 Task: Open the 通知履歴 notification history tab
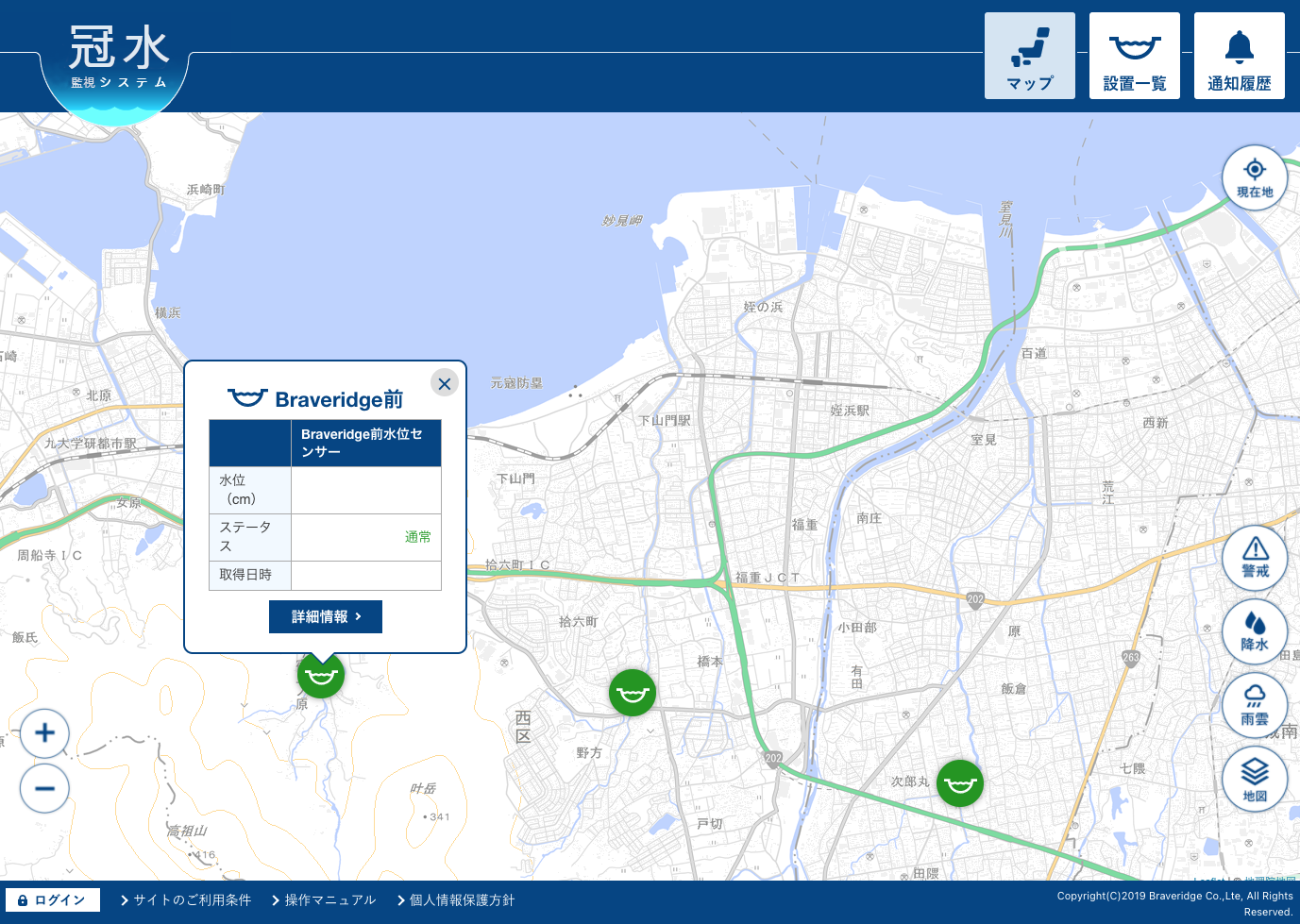pyautogui.click(x=1240, y=56)
